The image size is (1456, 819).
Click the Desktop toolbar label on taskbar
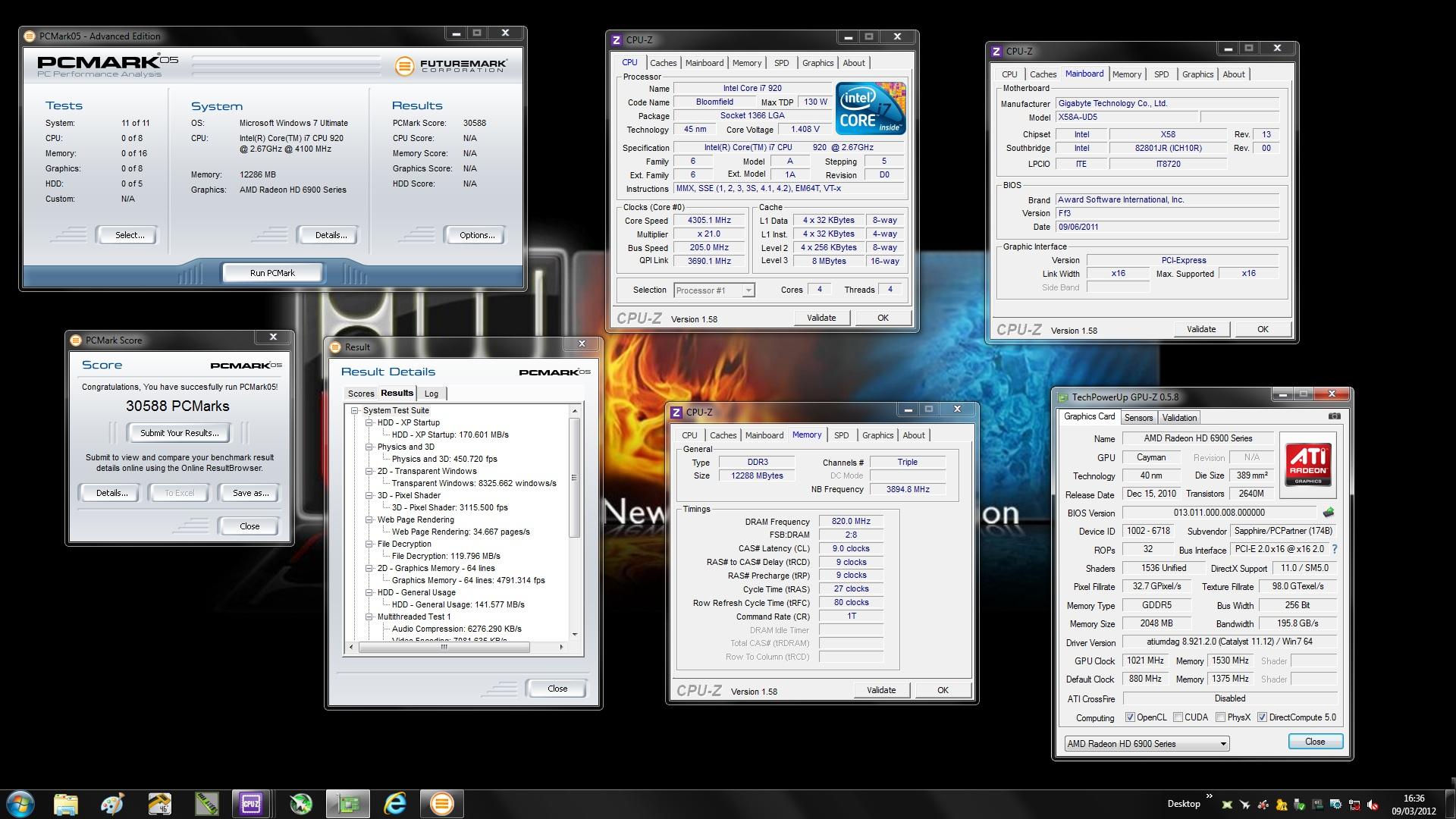coord(1183,804)
